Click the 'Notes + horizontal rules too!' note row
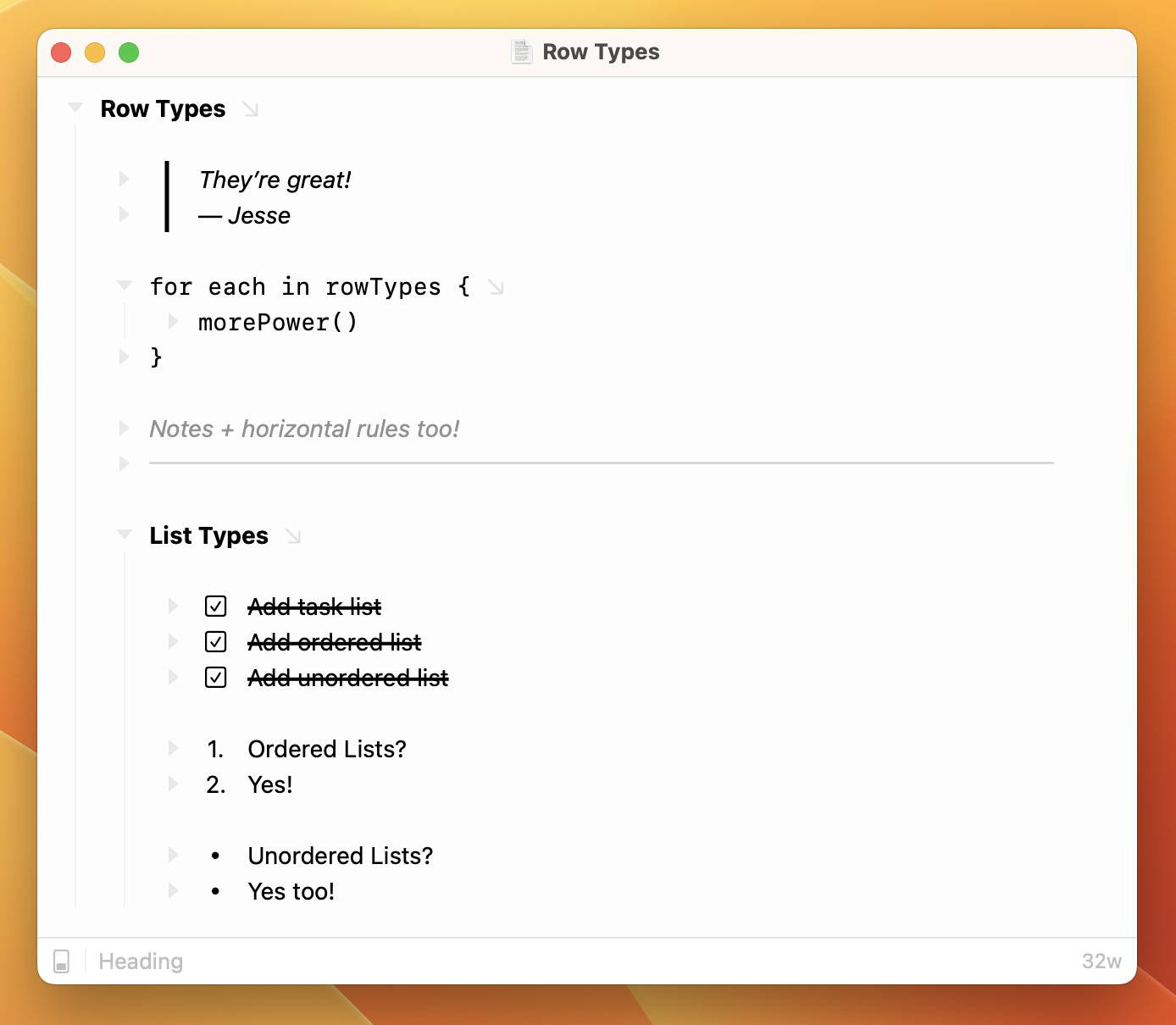 pos(304,429)
